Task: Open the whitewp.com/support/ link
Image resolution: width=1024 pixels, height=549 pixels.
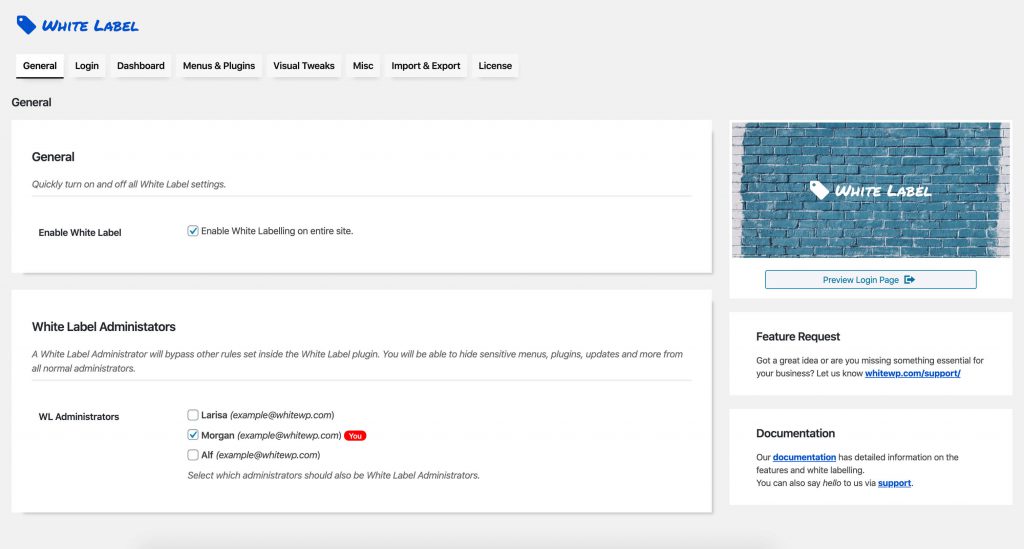Action: point(912,373)
